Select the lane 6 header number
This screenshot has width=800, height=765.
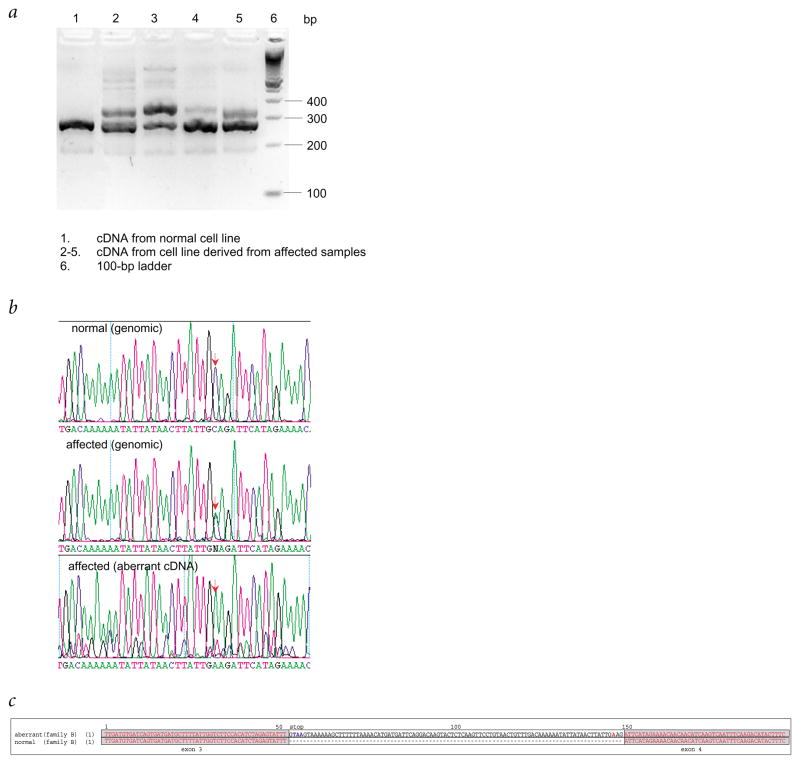[x=272, y=19]
